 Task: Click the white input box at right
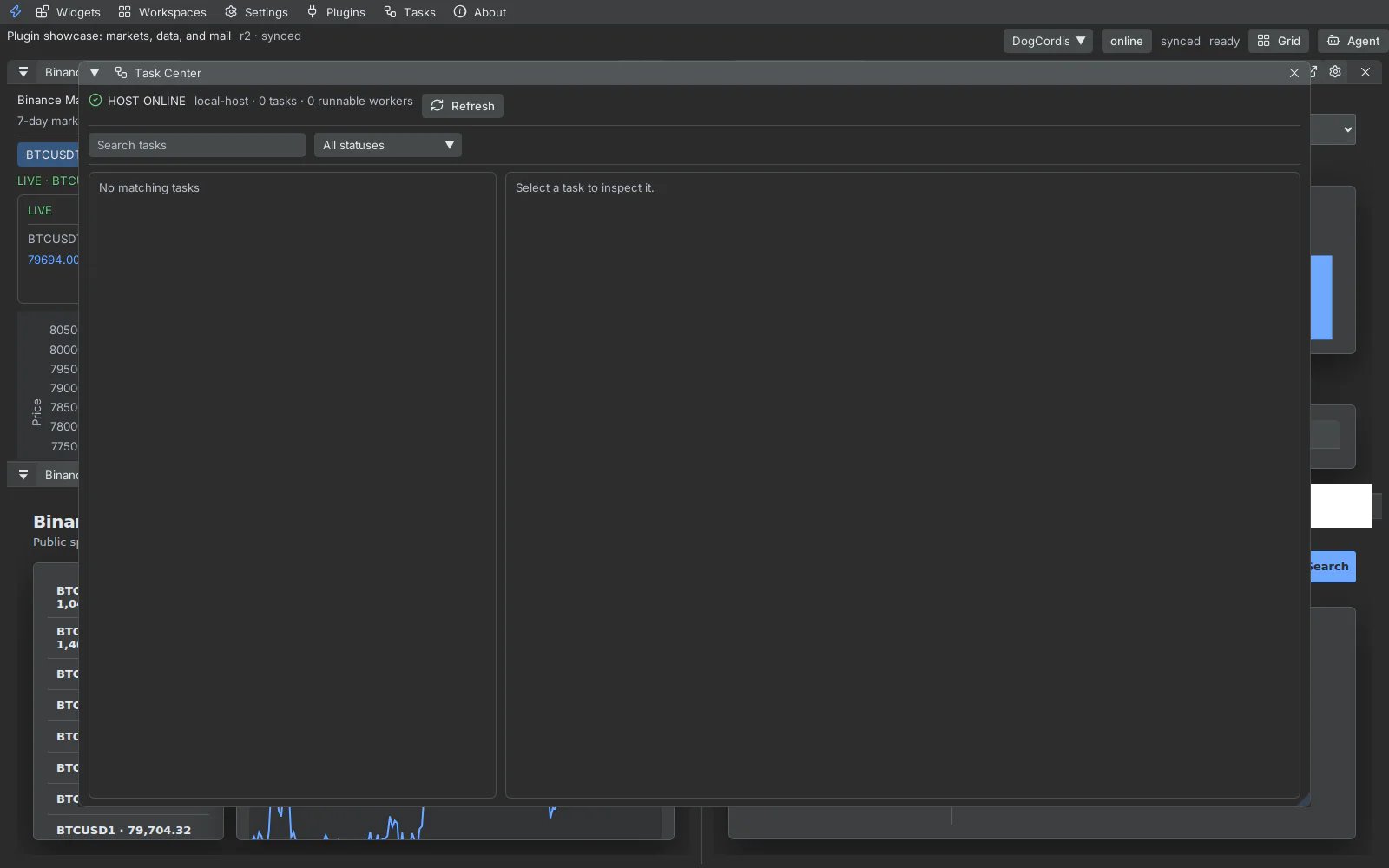[x=1341, y=506]
